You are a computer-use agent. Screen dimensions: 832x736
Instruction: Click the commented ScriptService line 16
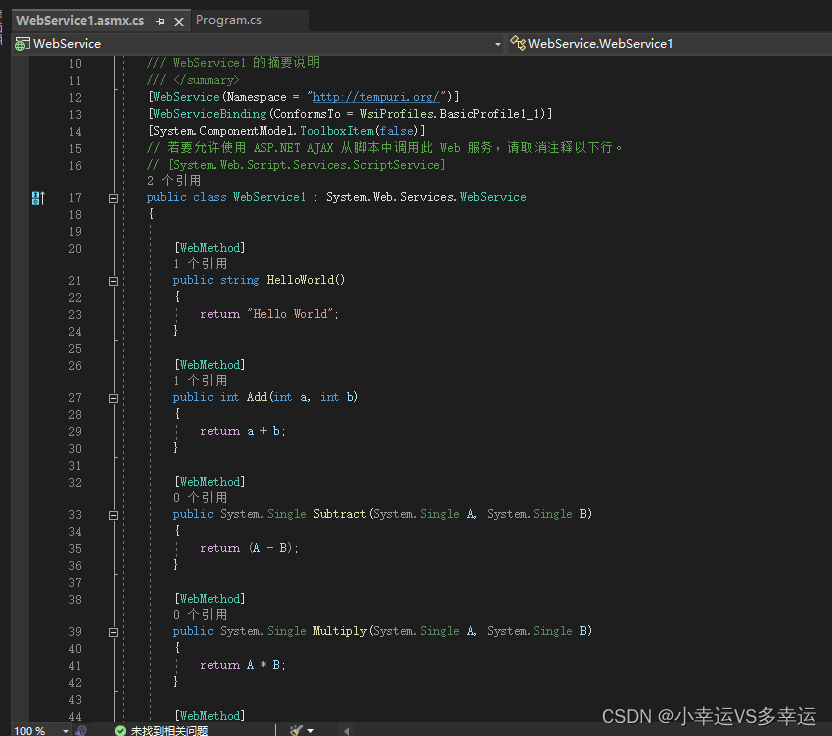point(296,165)
